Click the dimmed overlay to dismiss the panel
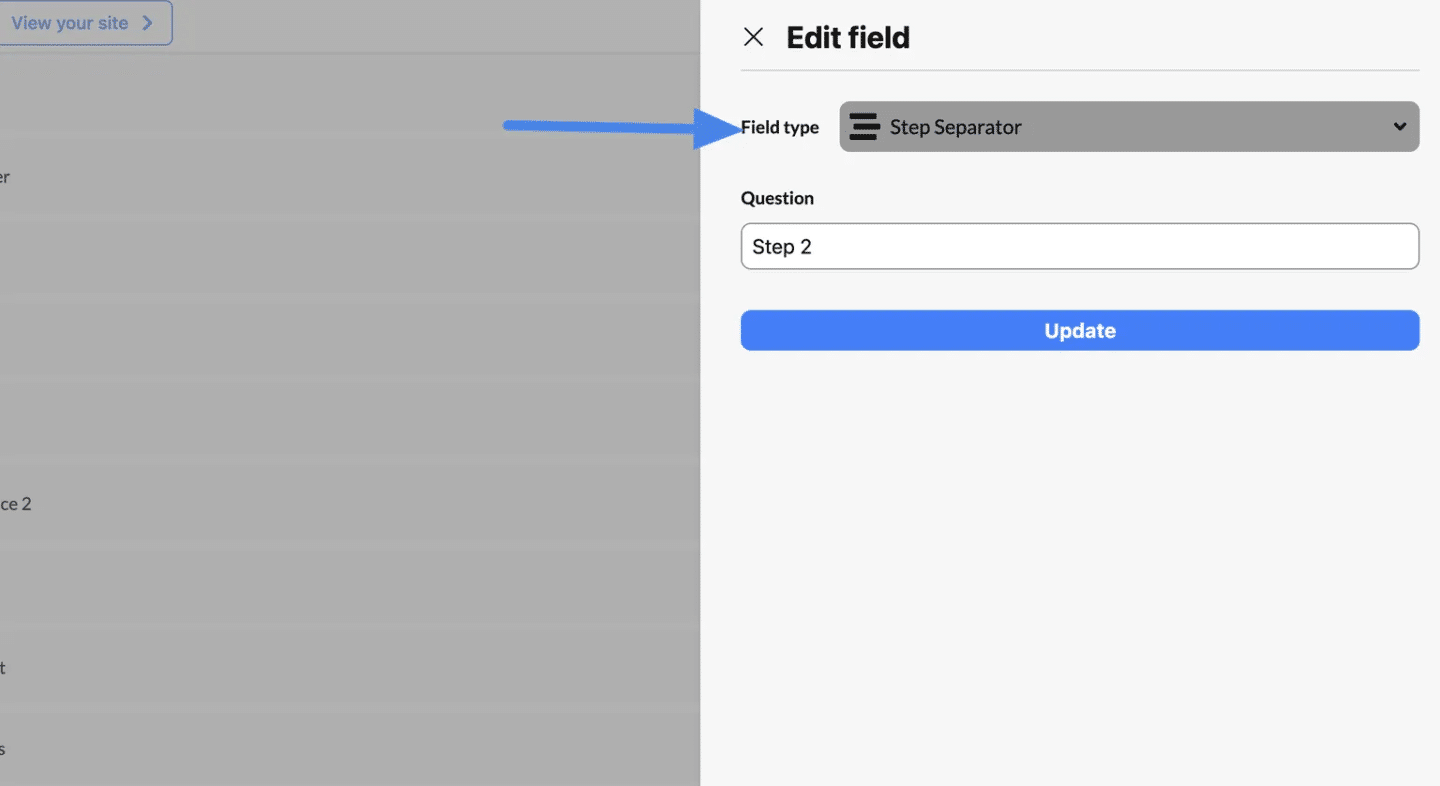This screenshot has height=786, width=1440. click(350, 400)
